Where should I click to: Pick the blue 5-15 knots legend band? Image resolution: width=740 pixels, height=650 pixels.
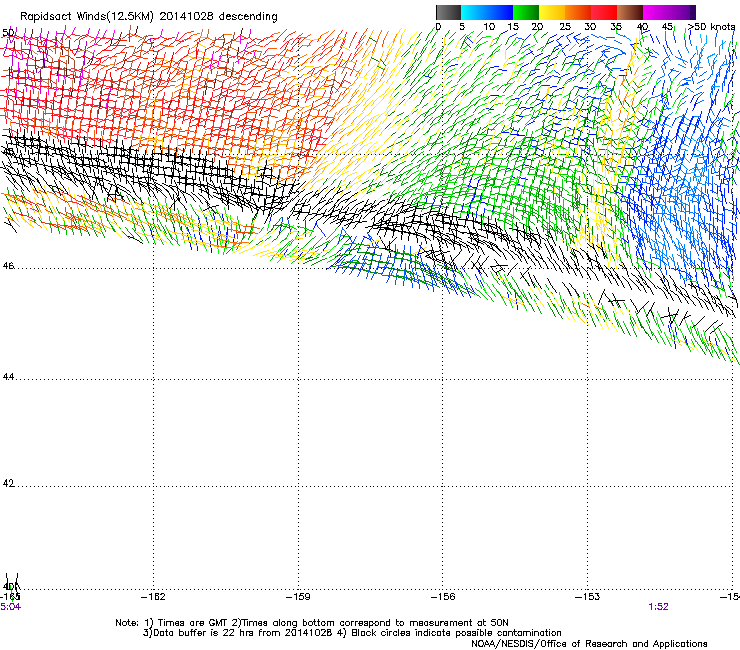[487, 12]
